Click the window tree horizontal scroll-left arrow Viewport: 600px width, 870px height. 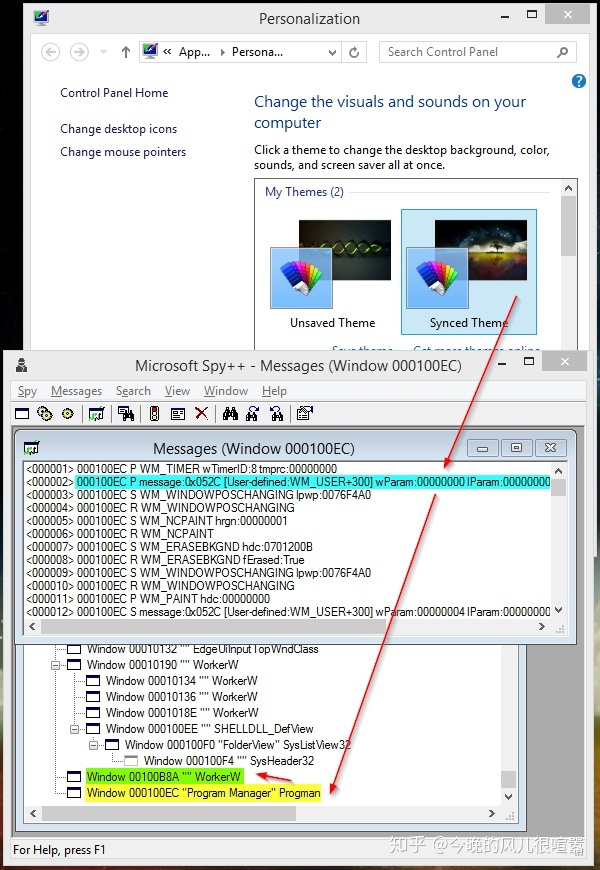tap(33, 813)
